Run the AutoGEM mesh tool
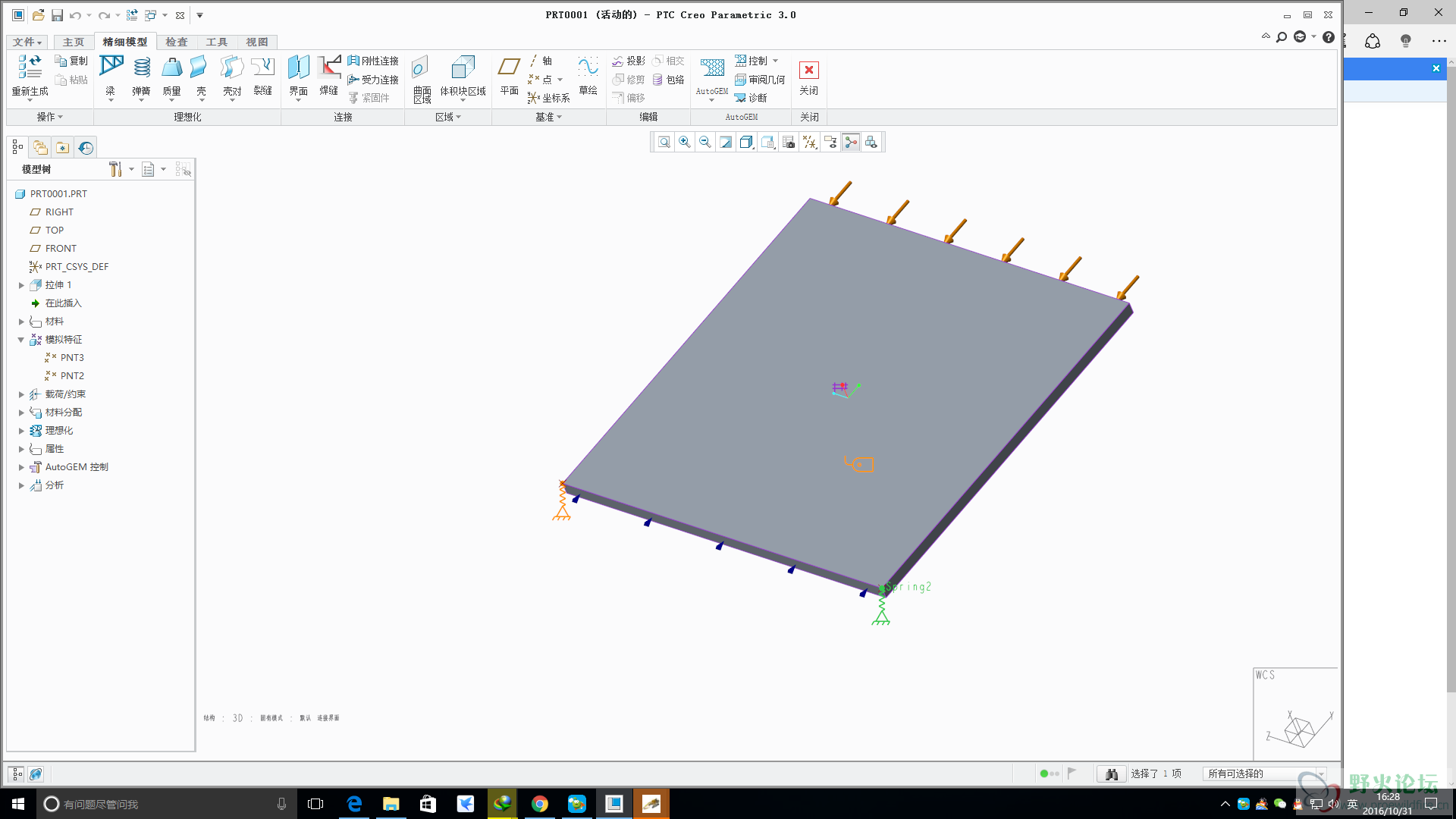 coord(712,67)
